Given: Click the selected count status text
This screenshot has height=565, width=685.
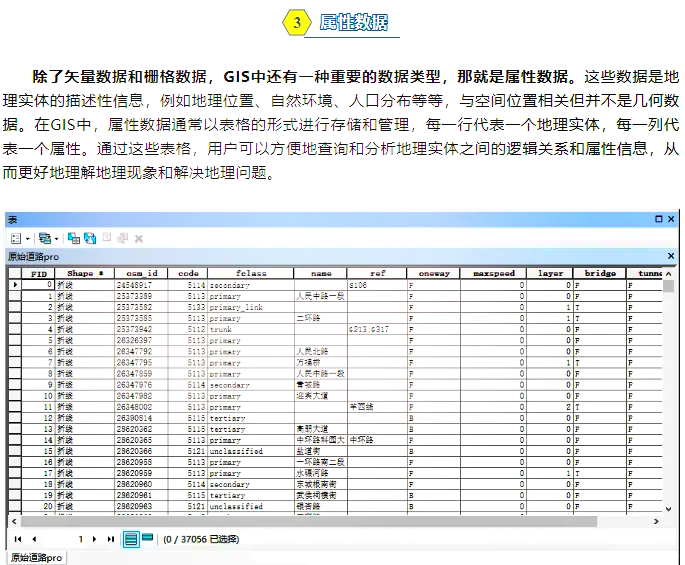Looking at the screenshot, I should tap(201, 539).
